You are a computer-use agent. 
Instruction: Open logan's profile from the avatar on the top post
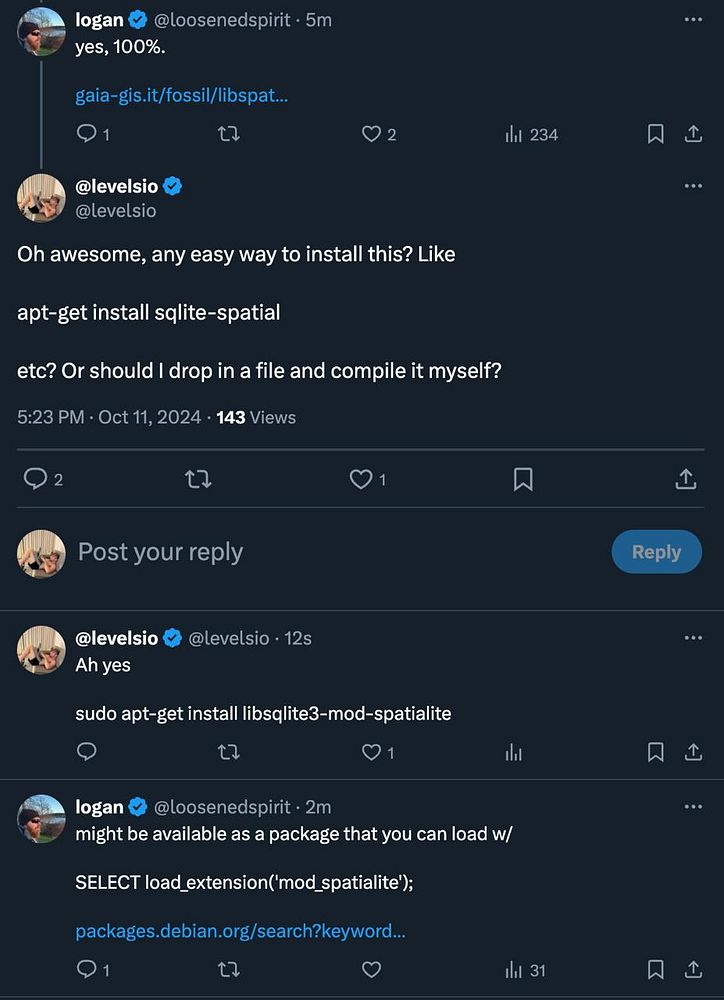click(x=42, y=30)
